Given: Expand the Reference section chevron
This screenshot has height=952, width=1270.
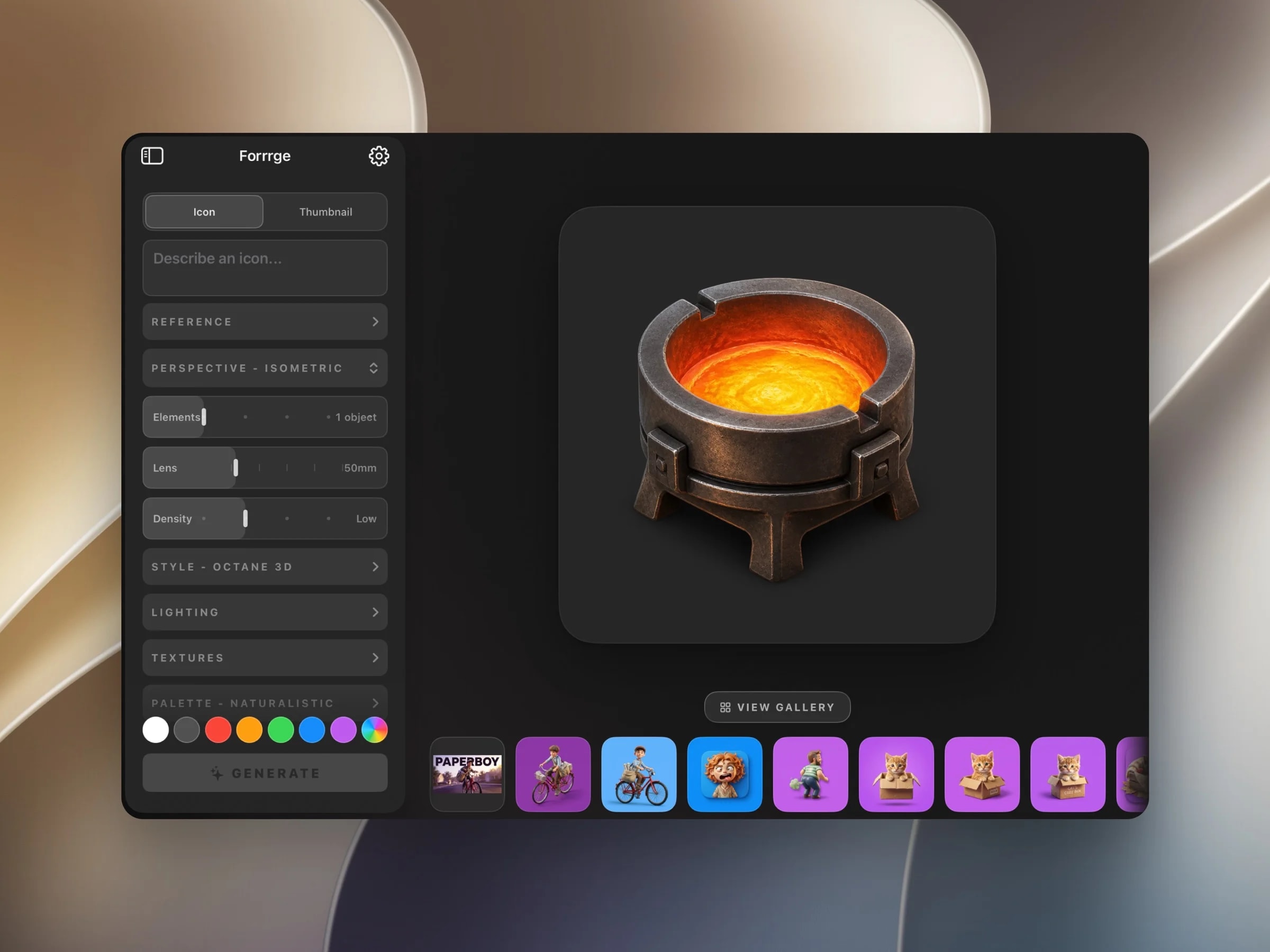Looking at the screenshot, I should point(375,322).
